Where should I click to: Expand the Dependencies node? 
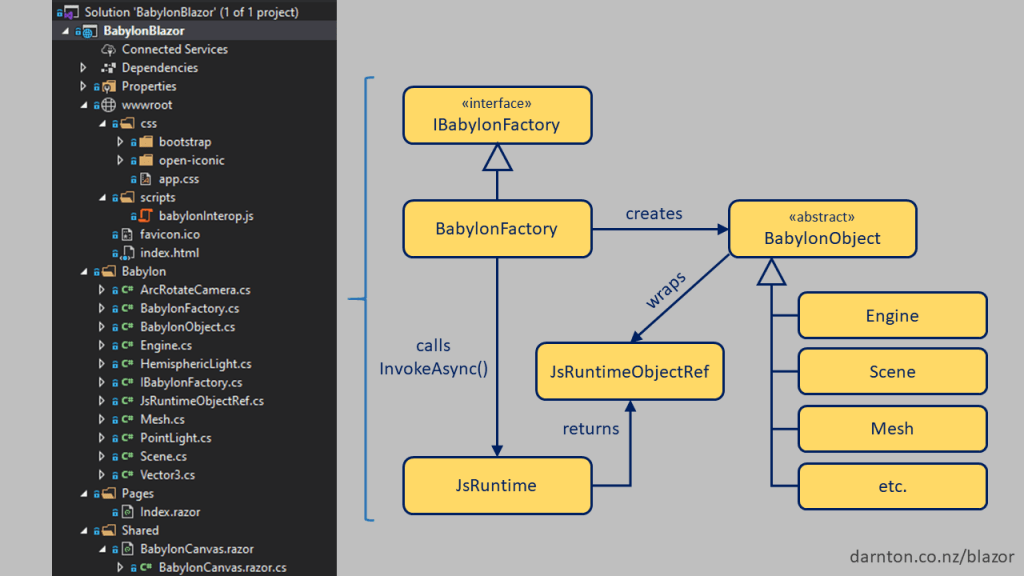(x=84, y=68)
